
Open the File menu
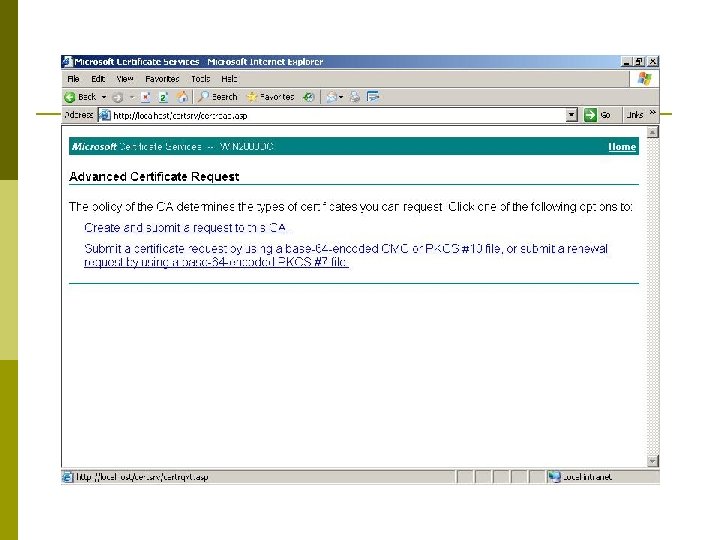(x=73, y=79)
